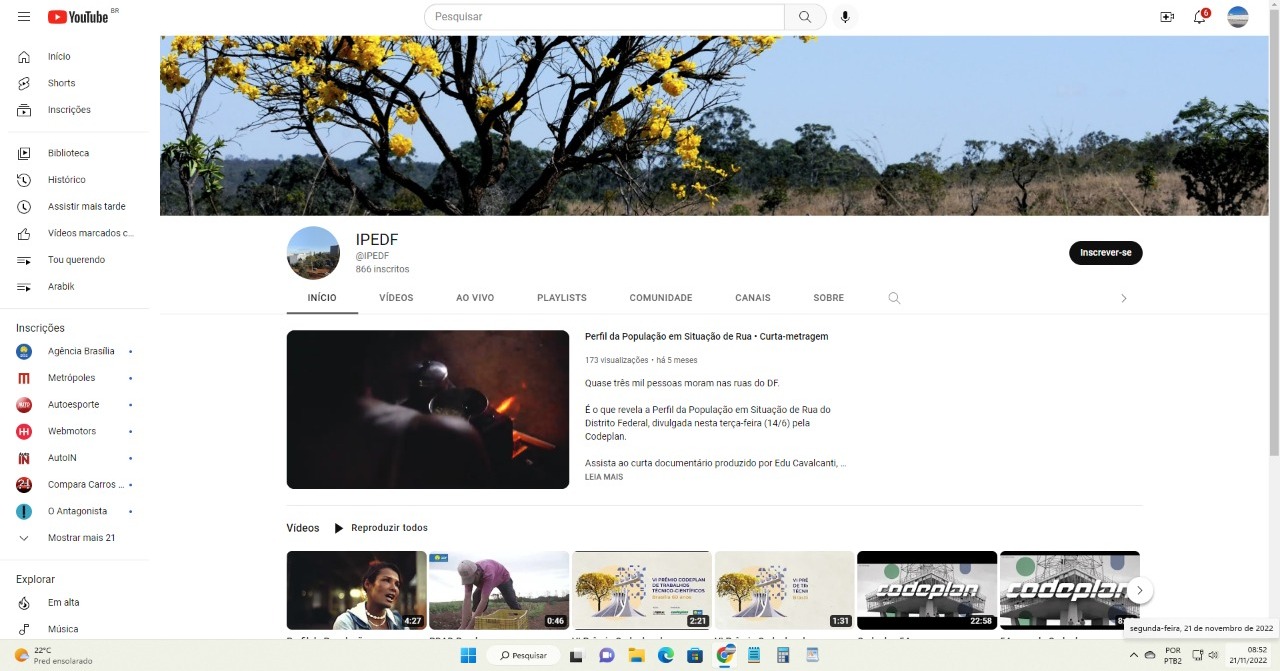Viewport: 1280px width, 671px height.
Task: Open Shorts from the sidebar
Action: pyautogui.click(x=61, y=83)
